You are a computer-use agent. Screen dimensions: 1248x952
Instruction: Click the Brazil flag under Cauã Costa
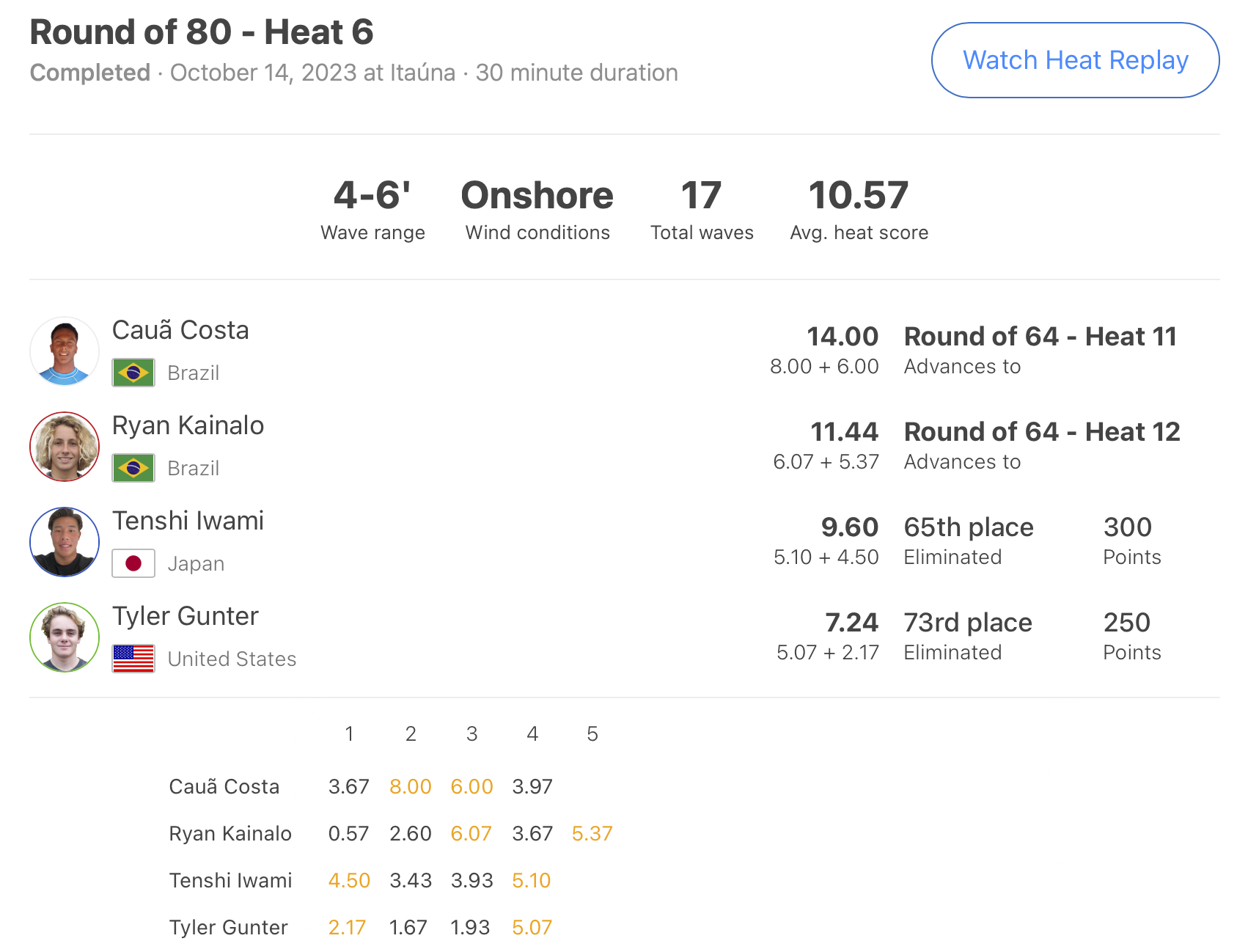pyautogui.click(x=133, y=373)
